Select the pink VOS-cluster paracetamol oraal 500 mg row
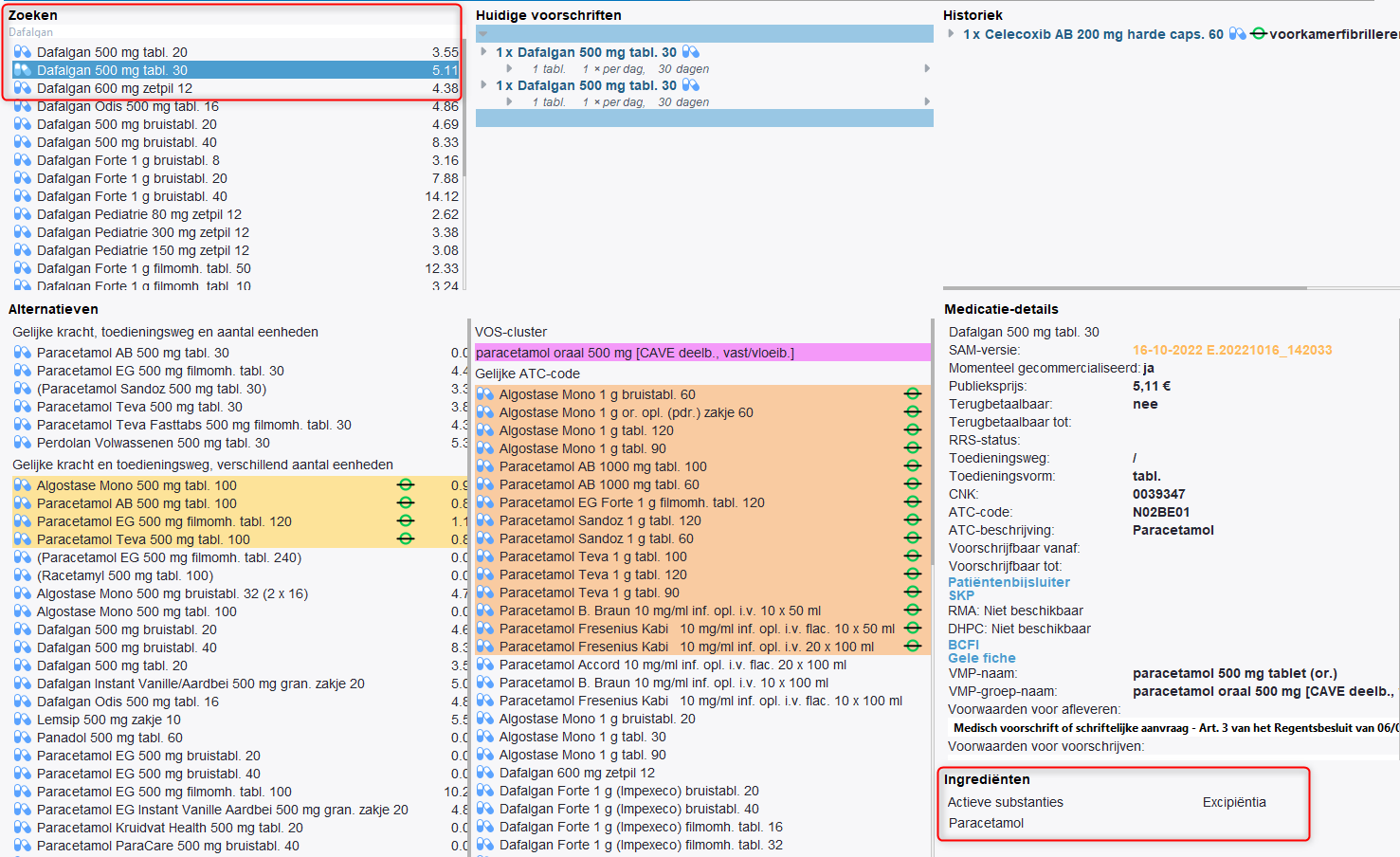 coord(702,353)
